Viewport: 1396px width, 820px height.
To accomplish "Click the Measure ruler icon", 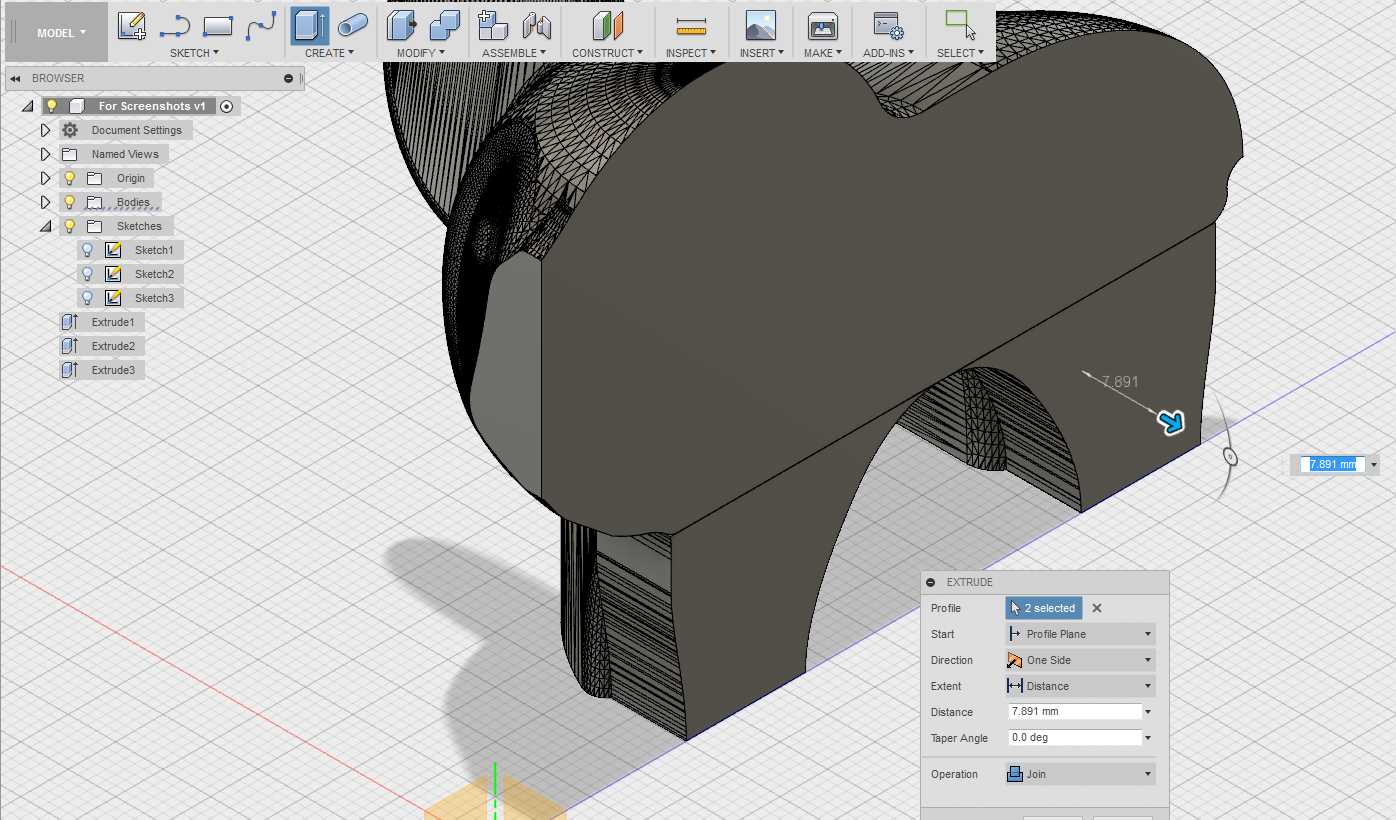I will pyautogui.click(x=691, y=26).
